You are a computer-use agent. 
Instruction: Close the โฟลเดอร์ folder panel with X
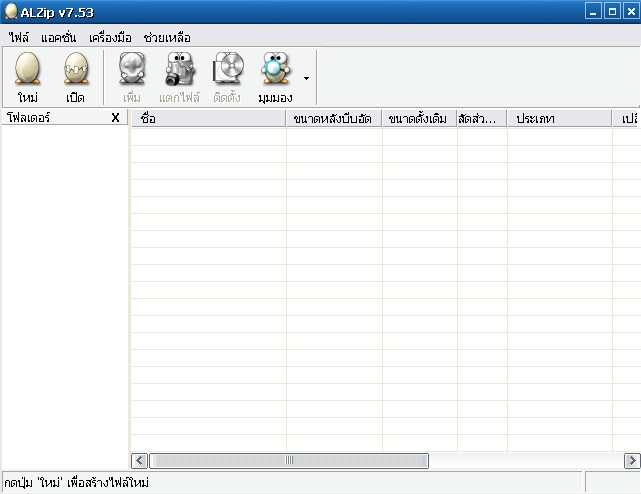coord(115,118)
